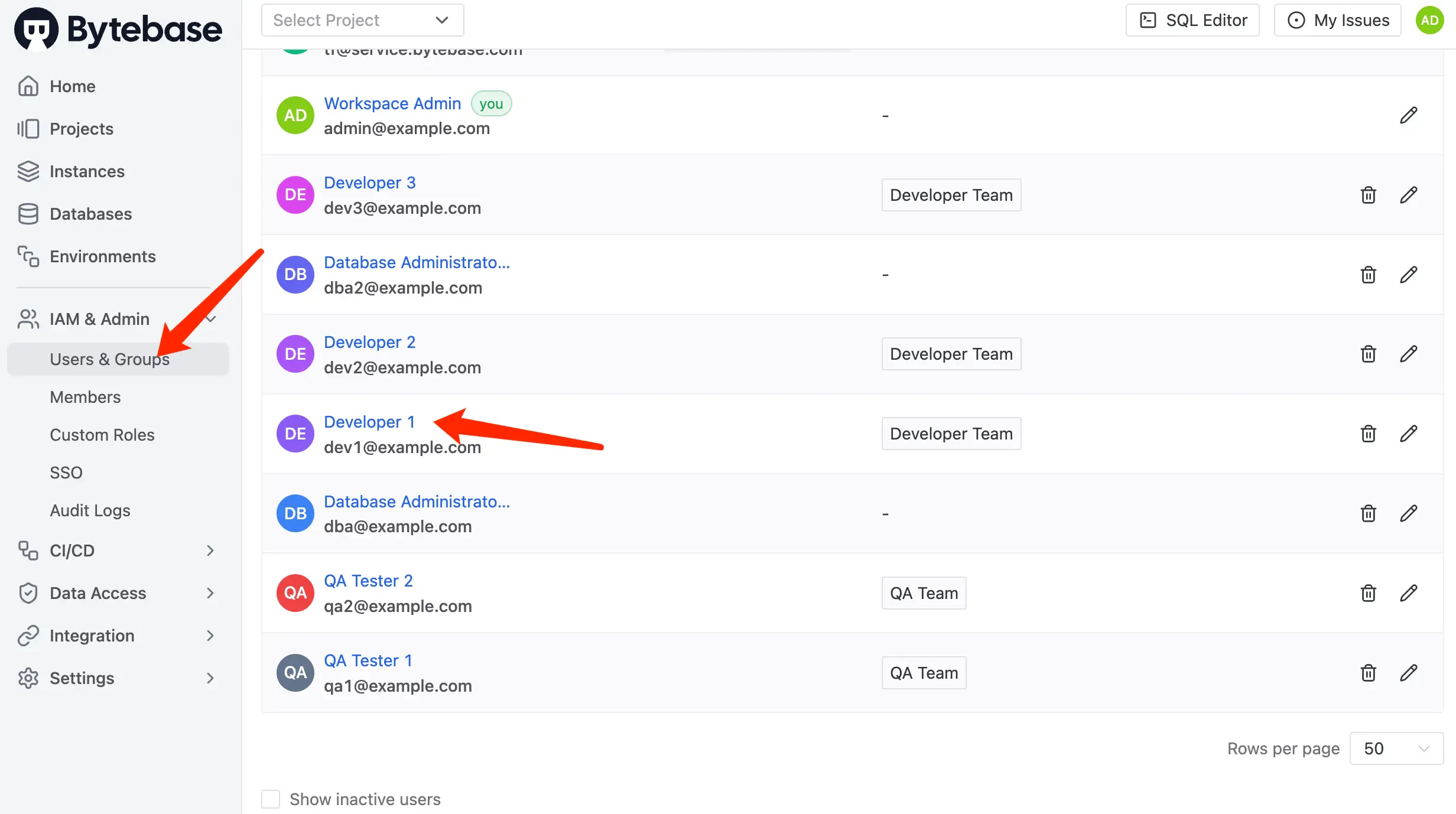Screen dimensions: 1456x814
Task: Change the Rows per page dropdown
Action: (1396, 748)
